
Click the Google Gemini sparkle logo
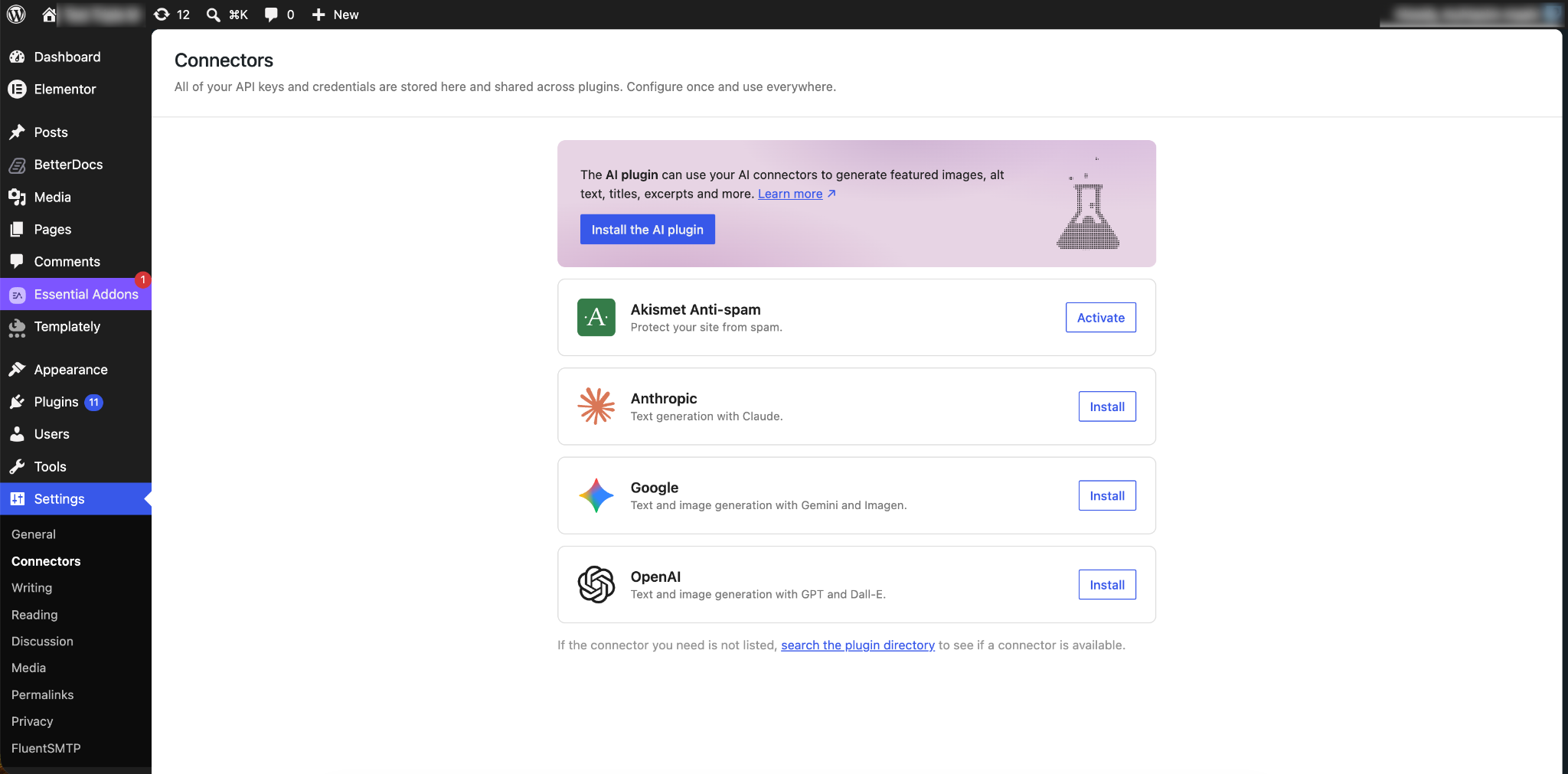coord(596,495)
